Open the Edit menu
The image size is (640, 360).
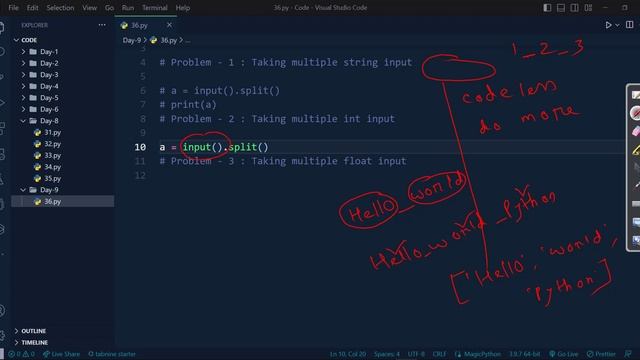32,8
